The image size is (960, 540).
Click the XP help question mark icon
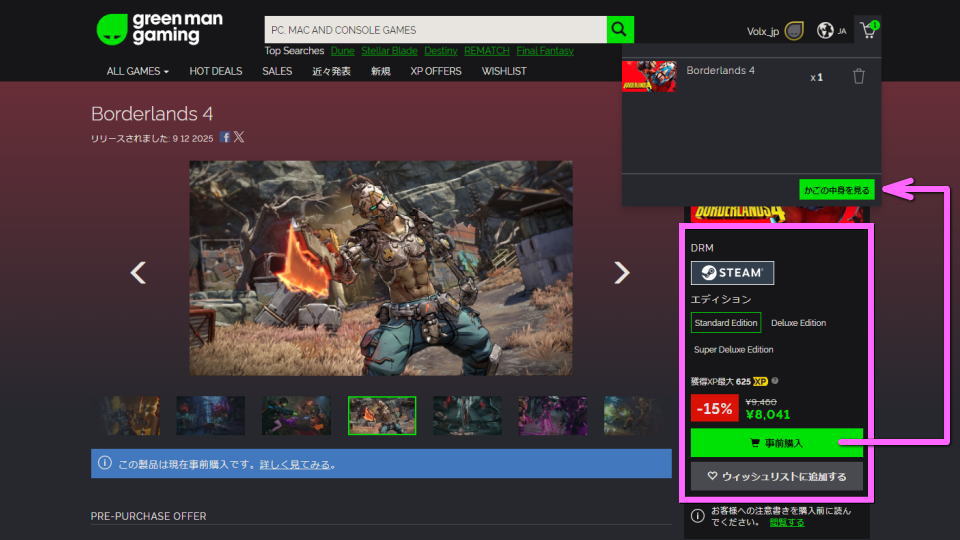click(x=775, y=381)
